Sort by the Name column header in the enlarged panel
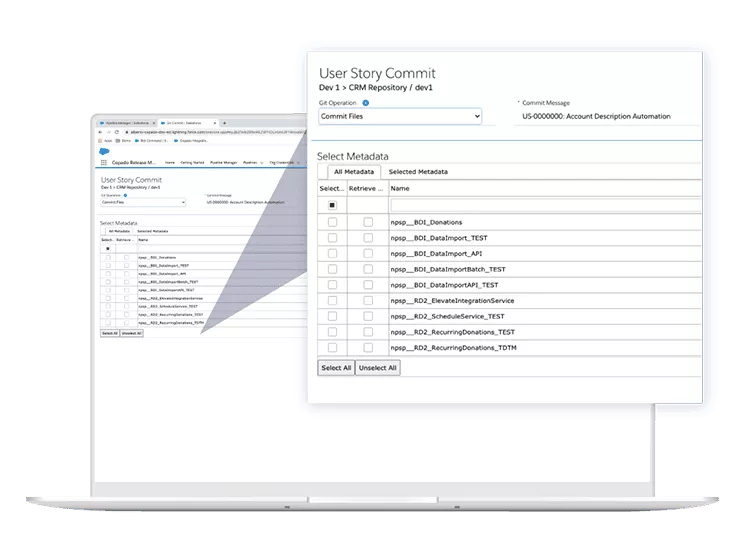Image resolution: width=745 pixels, height=544 pixels. coord(400,188)
